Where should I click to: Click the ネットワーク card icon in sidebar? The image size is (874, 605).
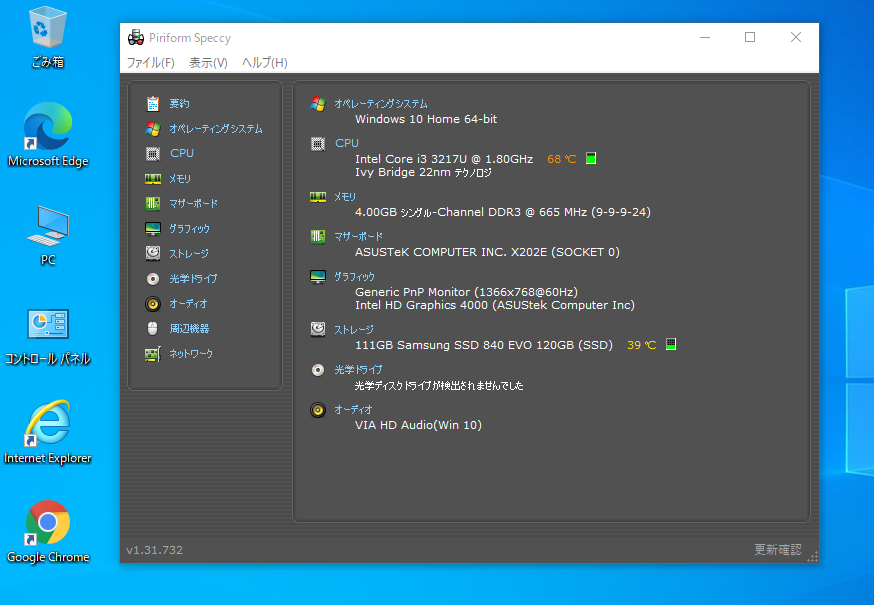click(x=153, y=354)
